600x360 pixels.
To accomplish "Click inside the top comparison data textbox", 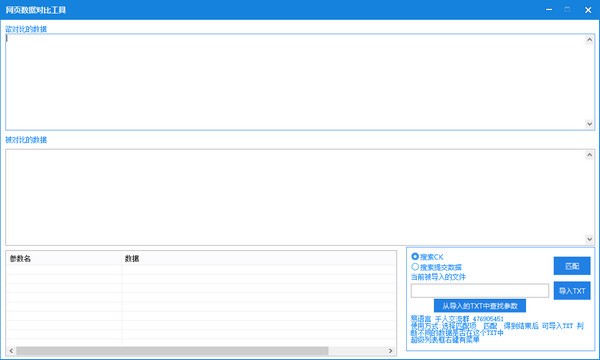I will [x=295, y=82].
